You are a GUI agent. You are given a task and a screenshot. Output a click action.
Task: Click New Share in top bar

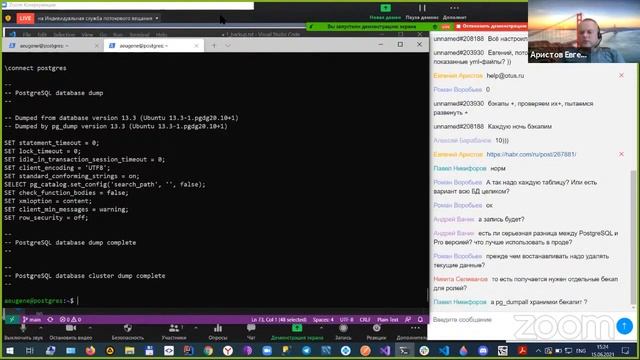coord(385,11)
